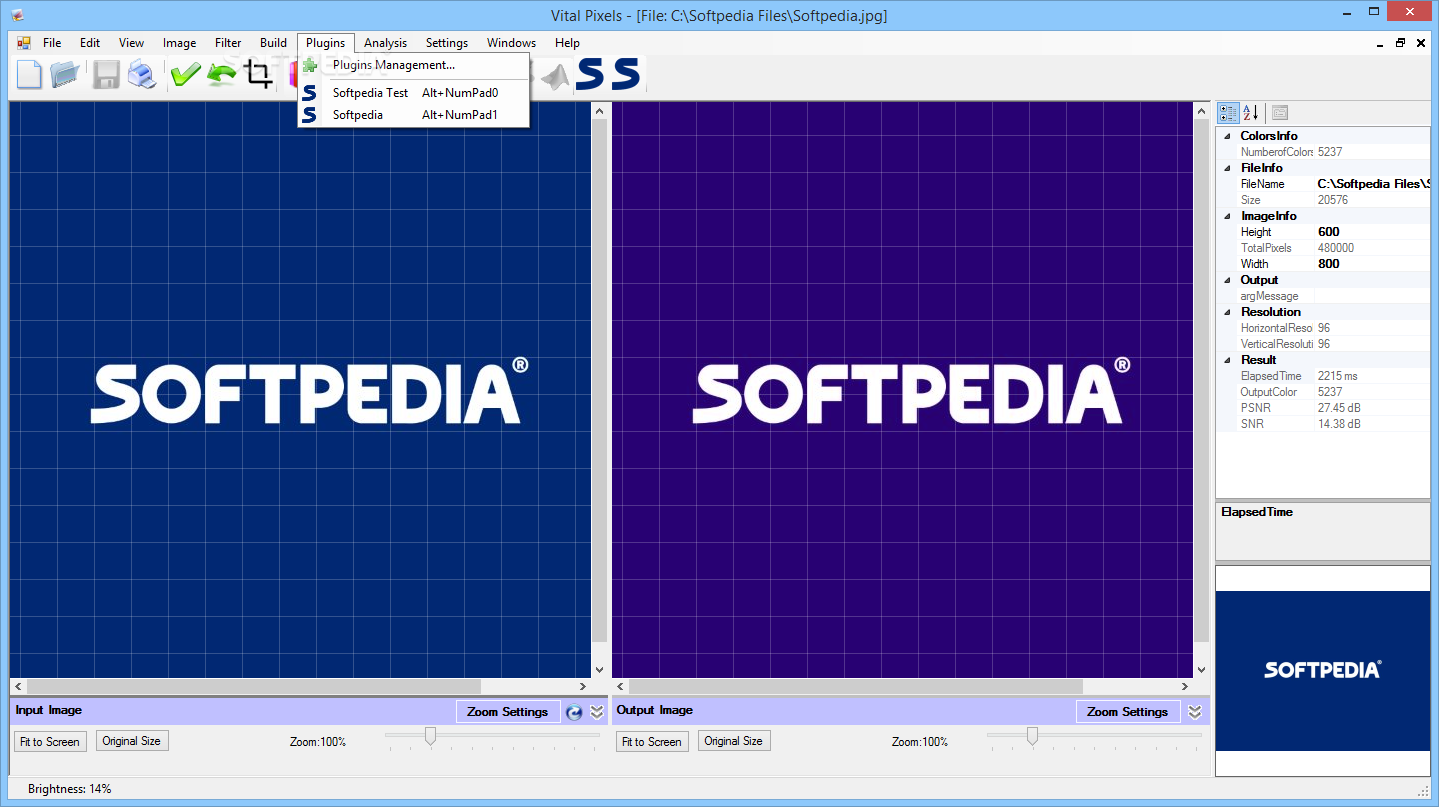
Task: Open the Filter menu
Action: coord(228,43)
